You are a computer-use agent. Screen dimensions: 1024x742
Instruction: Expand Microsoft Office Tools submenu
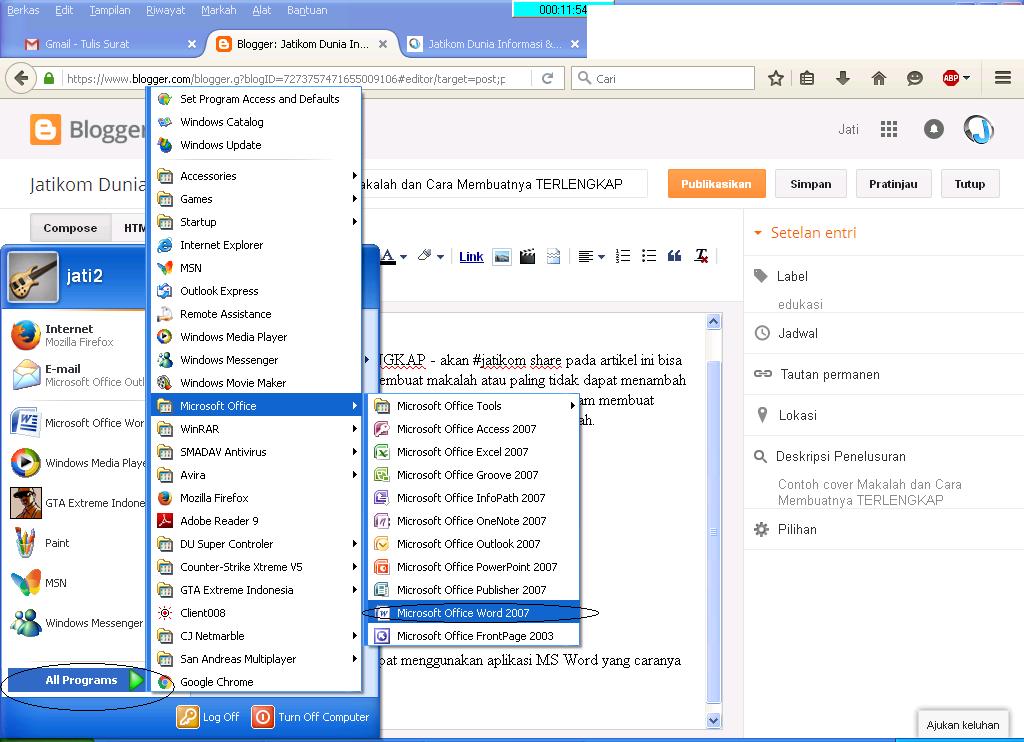(473, 406)
